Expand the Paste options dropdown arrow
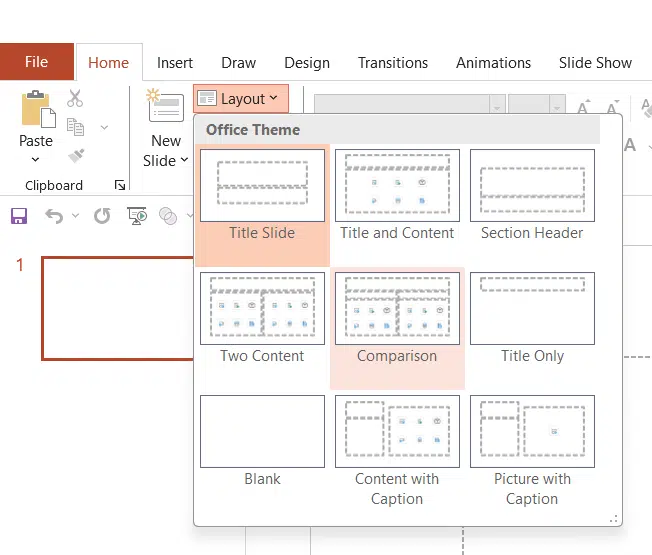The height and width of the screenshot is (555, 652). (x=36, y=159)
